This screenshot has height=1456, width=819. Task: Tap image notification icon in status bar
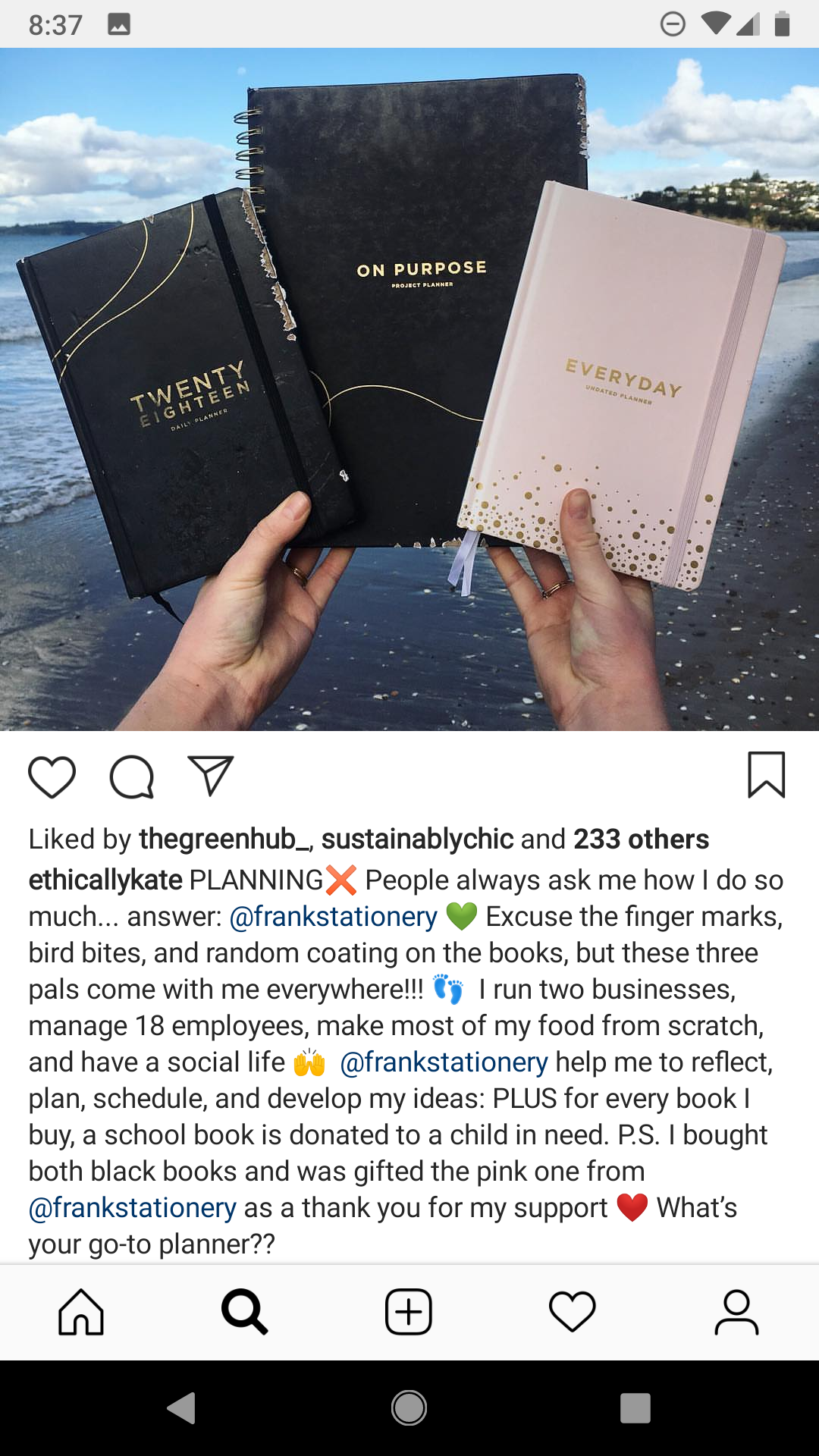(119, 24)
